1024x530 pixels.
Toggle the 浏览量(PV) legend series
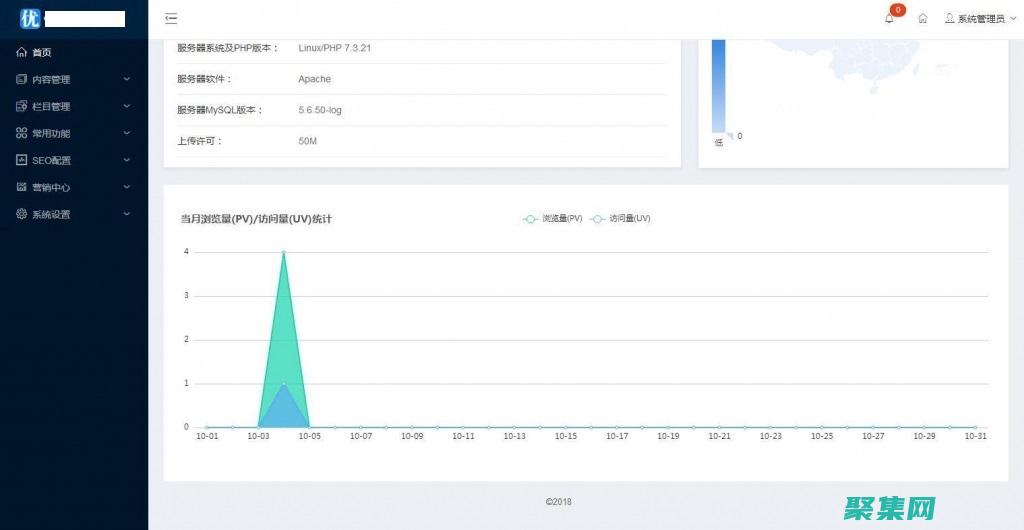tap(552, 218)
